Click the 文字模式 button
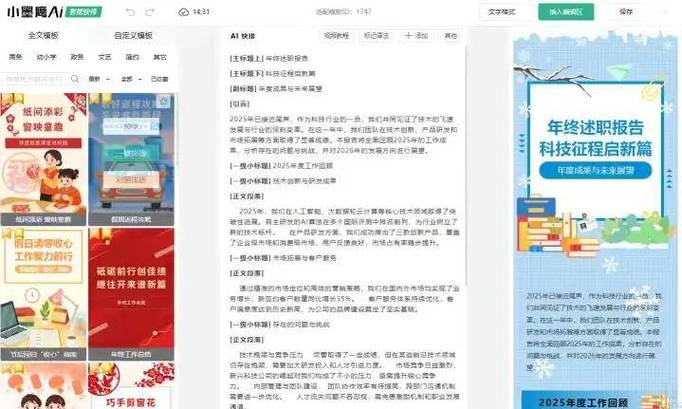Viewport: 682px width, 409px height. (x=501, y=12)
